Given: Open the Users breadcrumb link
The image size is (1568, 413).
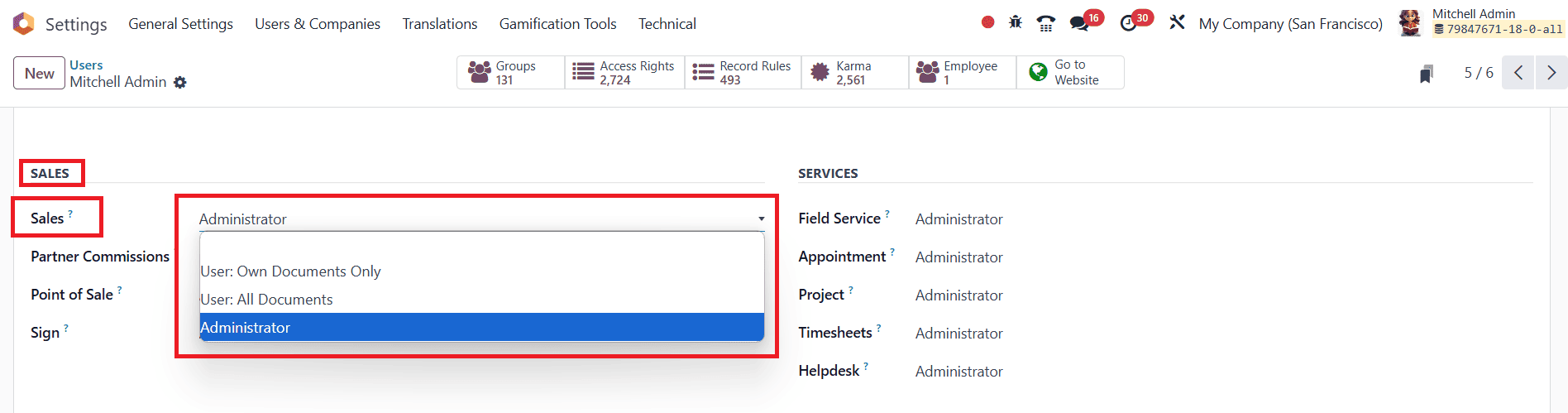Looking at the screenshot, I should point(86,65).
